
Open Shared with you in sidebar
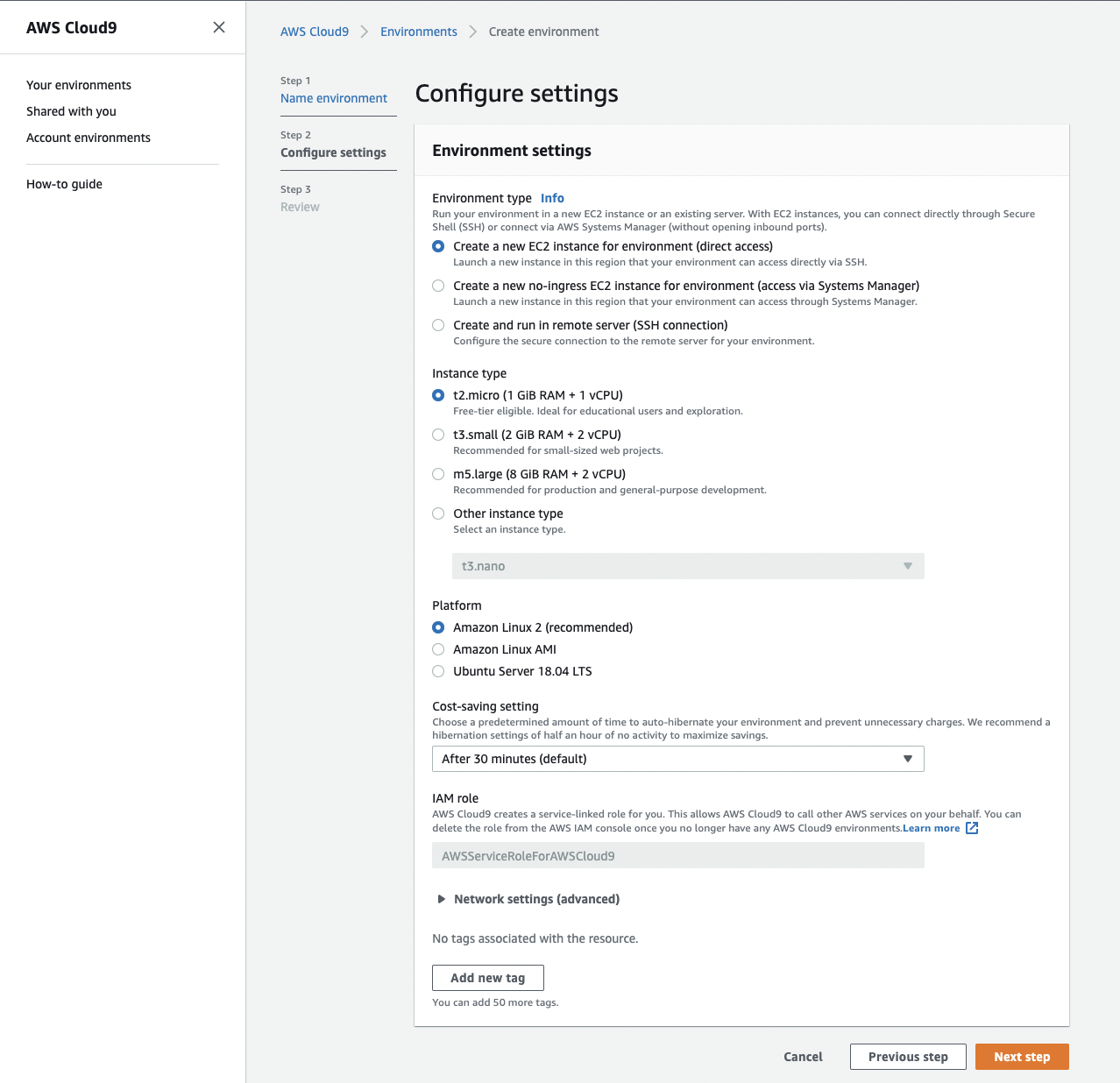(71, 111)
